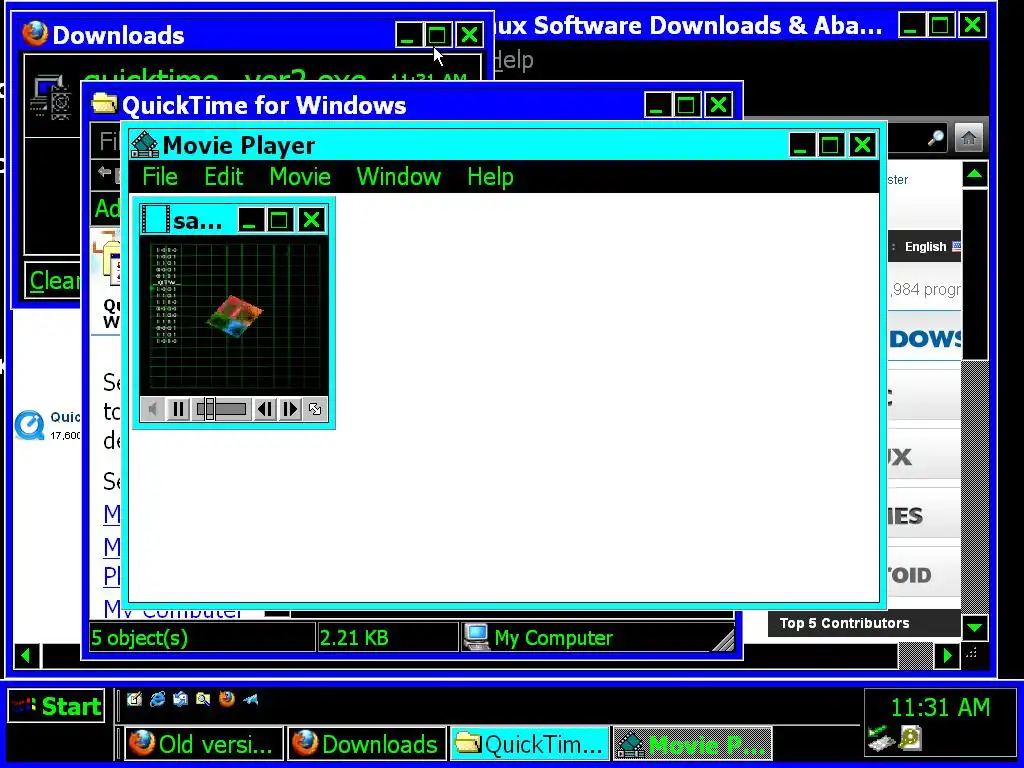Pause the movie with the pause button

coord(178,409)
